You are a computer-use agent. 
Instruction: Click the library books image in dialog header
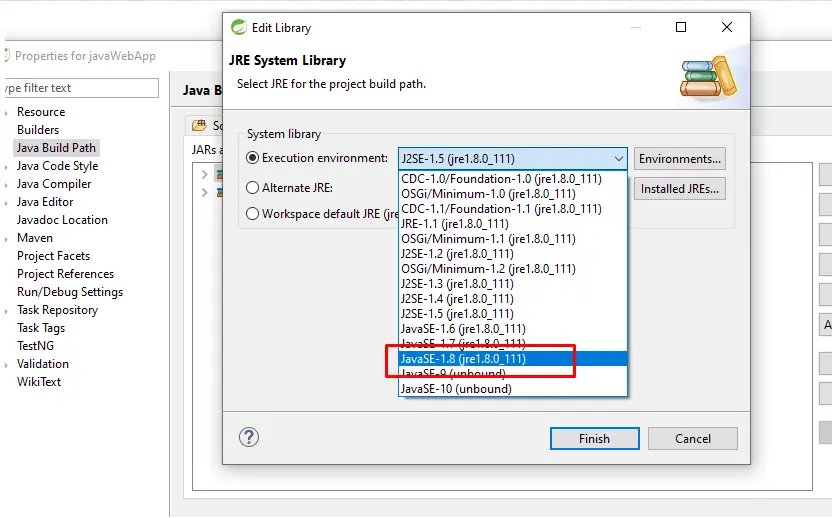point(709,77)
